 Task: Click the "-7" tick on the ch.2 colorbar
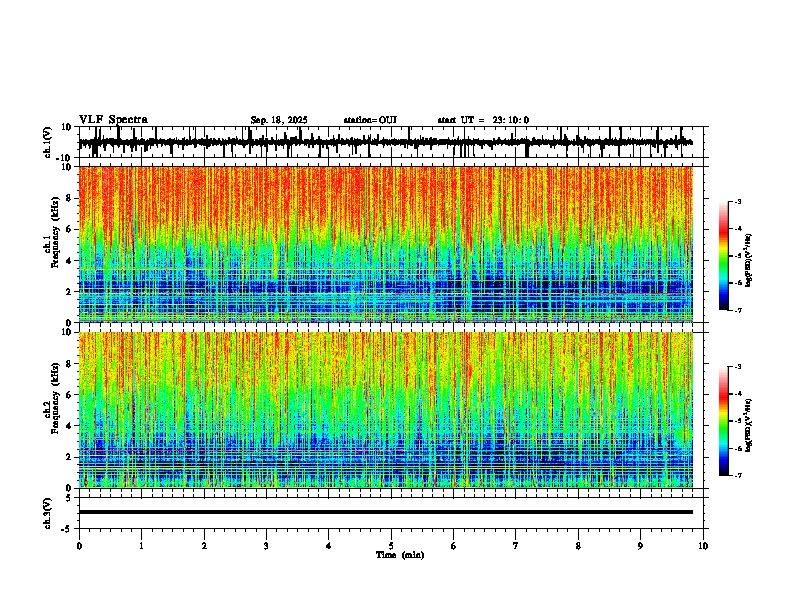737,476
